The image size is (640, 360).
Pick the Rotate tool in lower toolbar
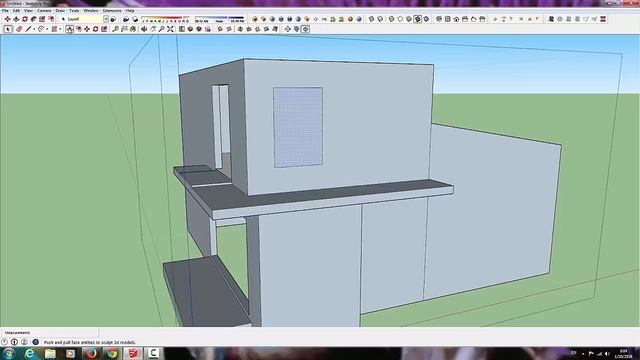click(96, 29)
